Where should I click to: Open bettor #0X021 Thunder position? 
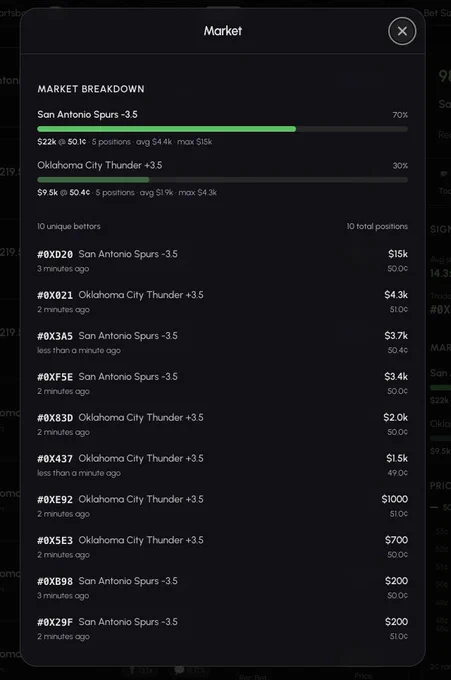[x=222, y=302]
